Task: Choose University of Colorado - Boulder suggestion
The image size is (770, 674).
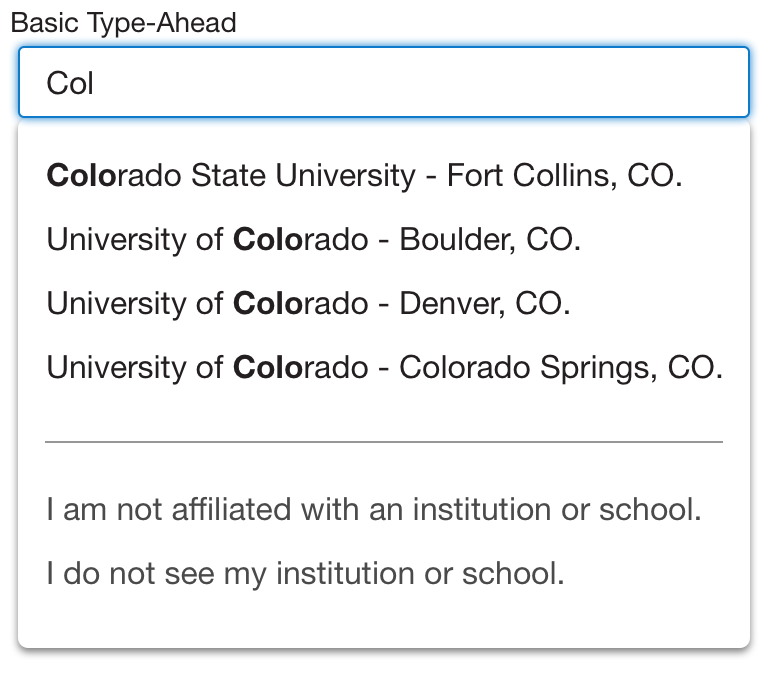Action: (x=313, y=240)
